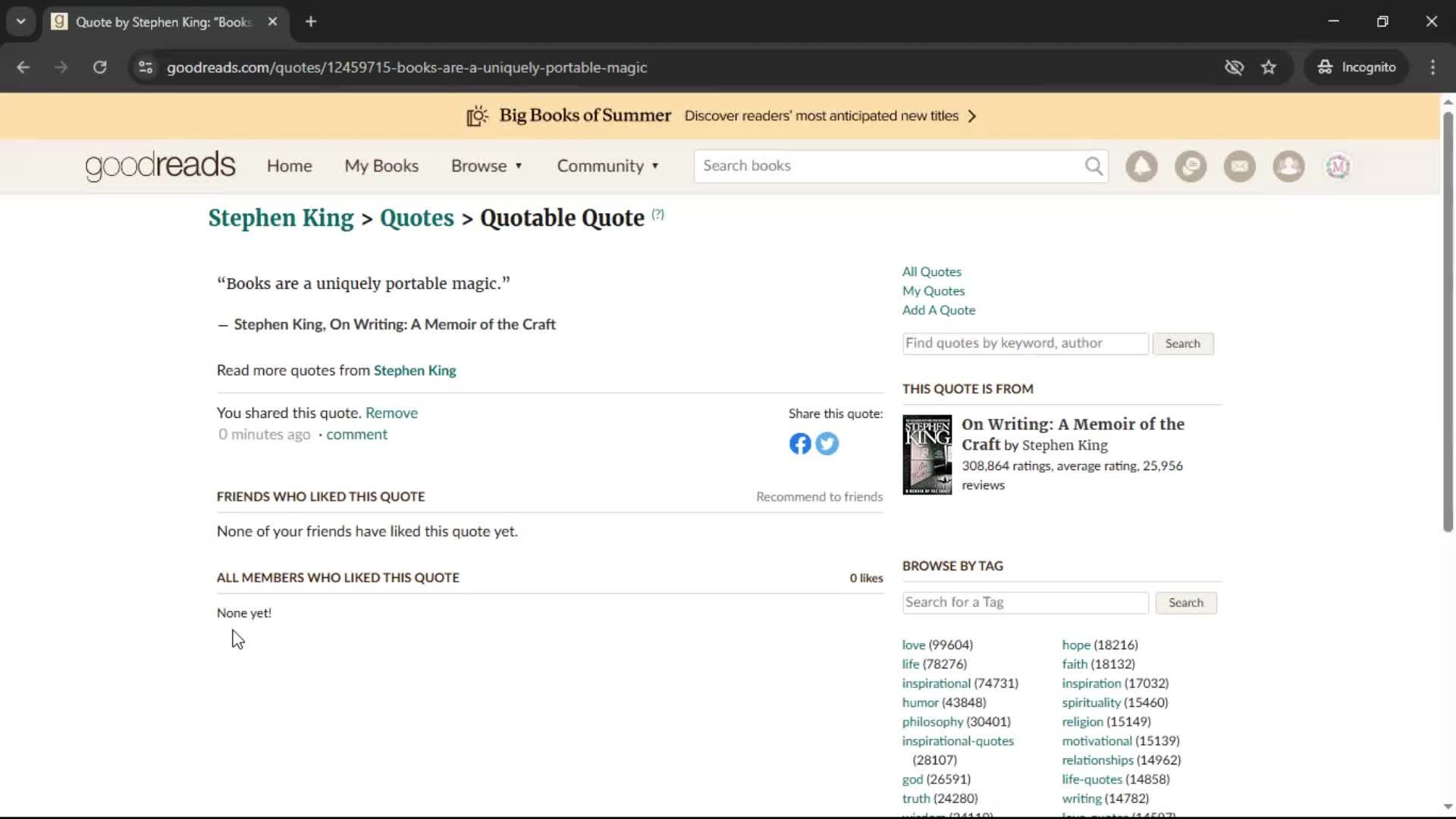Browse the spirituality tag
The image size is (1456, 819).
coord(1091,703)
